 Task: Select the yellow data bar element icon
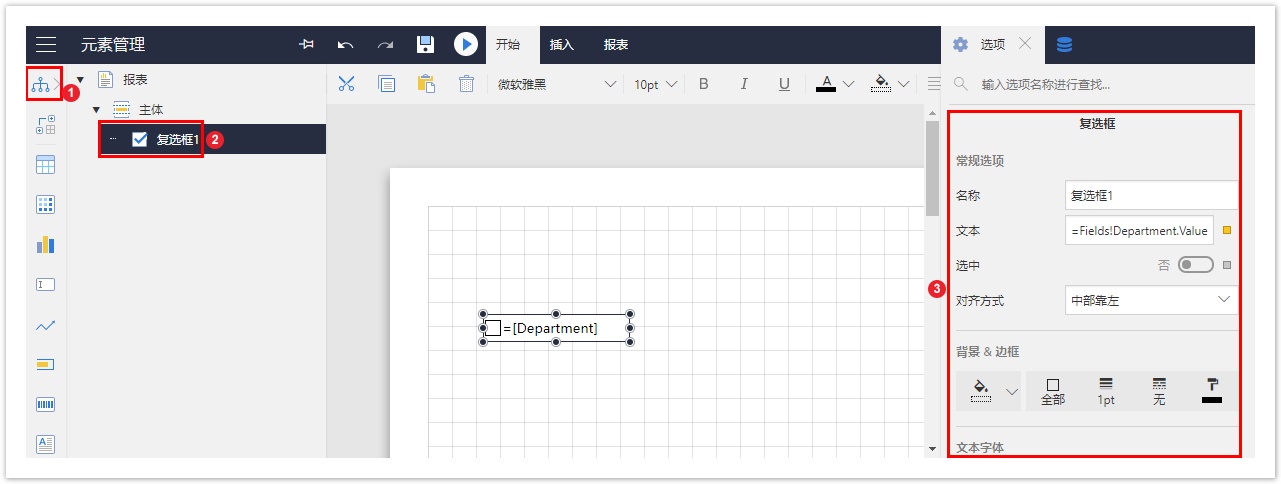[x=45, y=365]
